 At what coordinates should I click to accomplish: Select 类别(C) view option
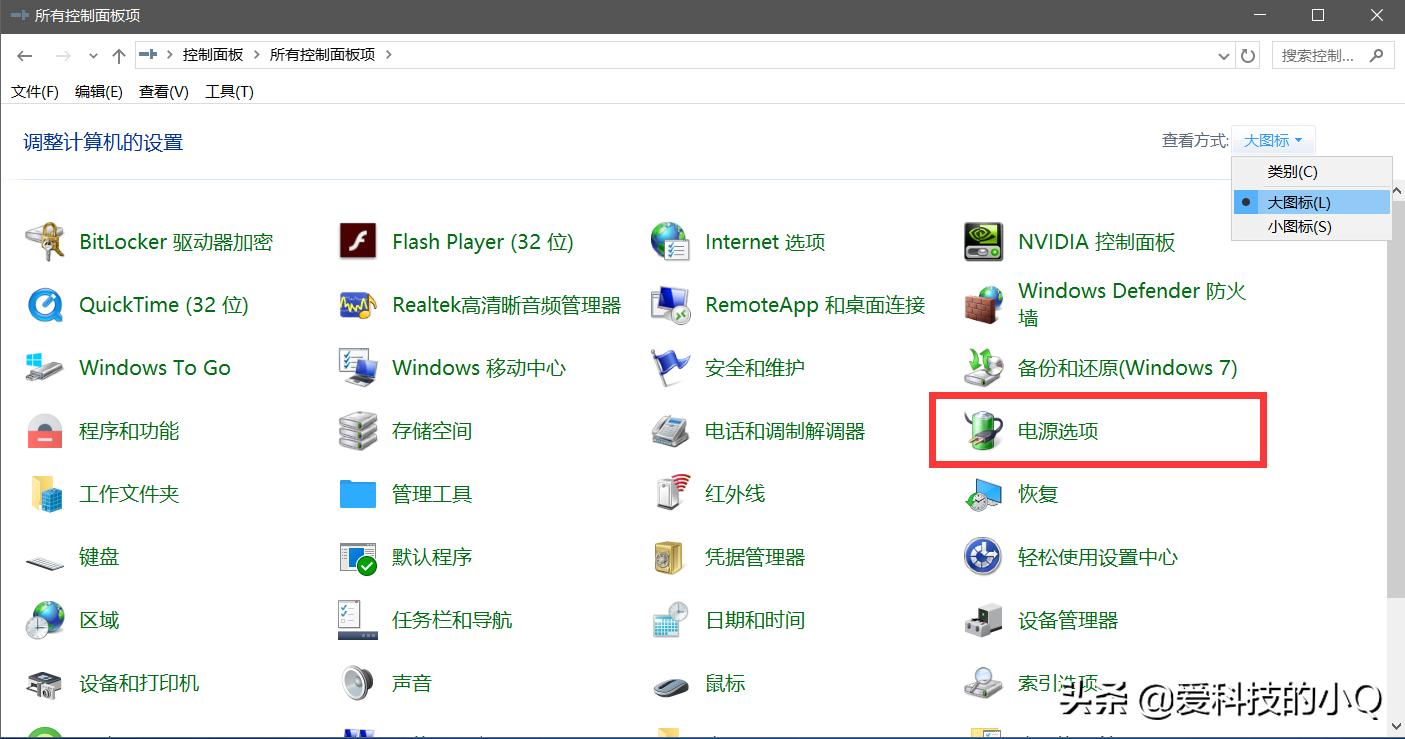1312,171
